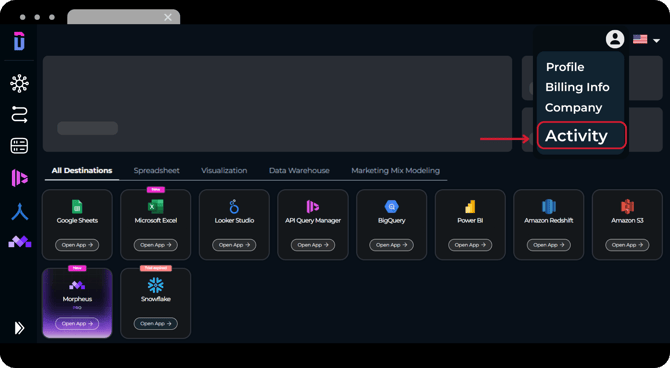670x368 pixels.
Task: Click the Amazon S3 icon
Action: coord(627,207)
